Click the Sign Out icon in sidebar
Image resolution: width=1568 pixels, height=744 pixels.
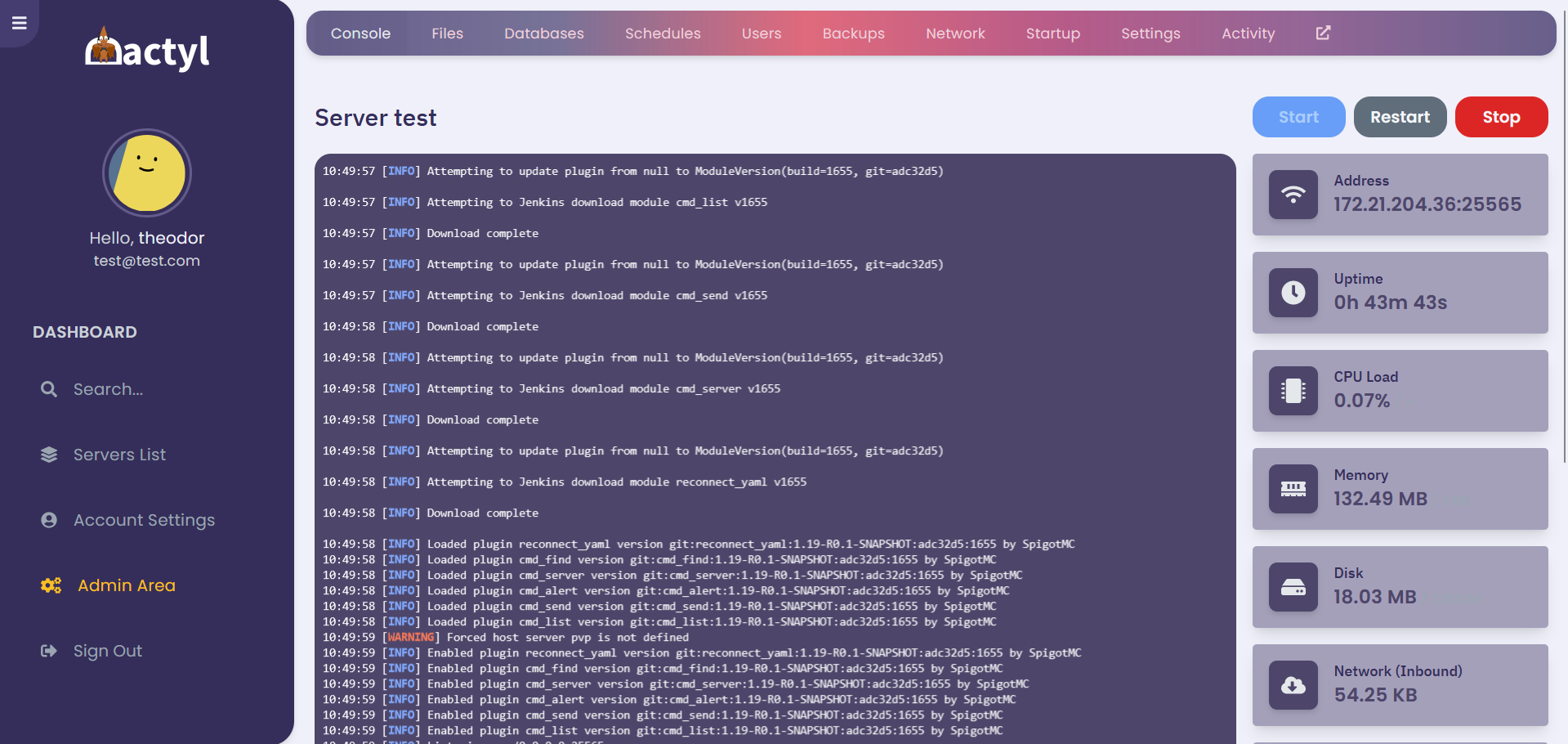(x=49, y=651)
